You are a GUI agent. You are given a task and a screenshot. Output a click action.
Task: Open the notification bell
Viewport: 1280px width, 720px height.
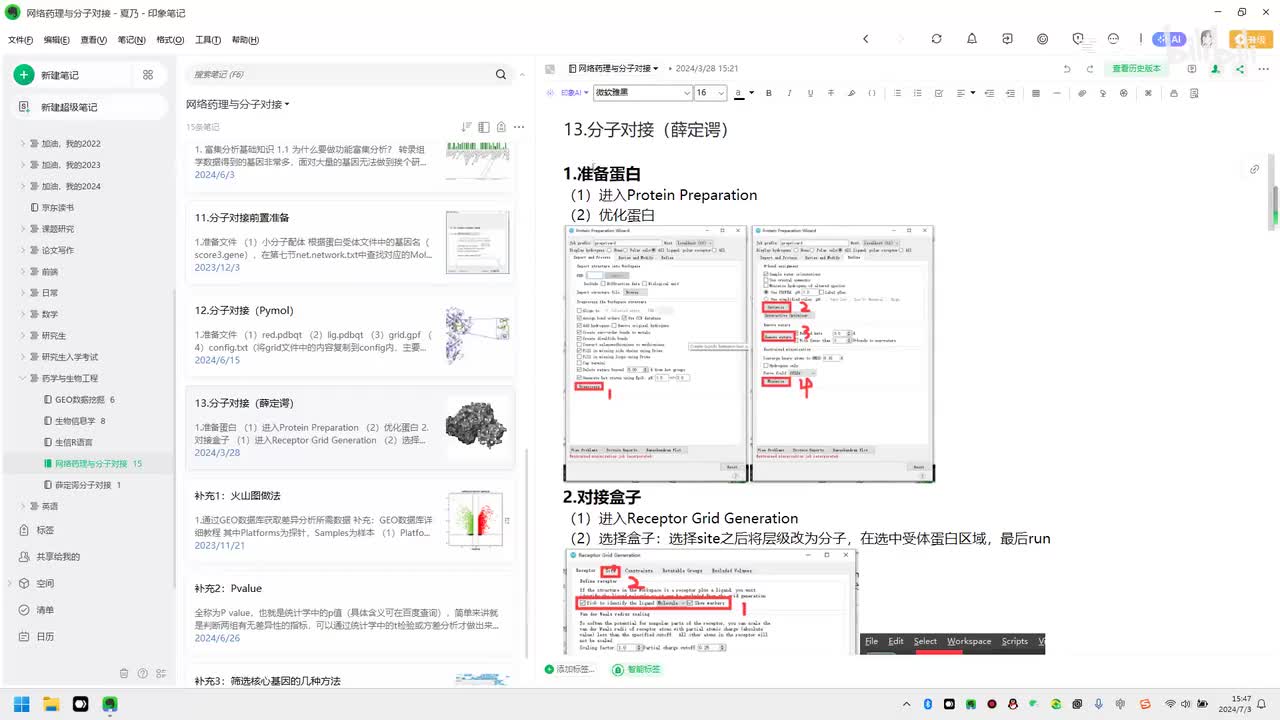point(972,39)
